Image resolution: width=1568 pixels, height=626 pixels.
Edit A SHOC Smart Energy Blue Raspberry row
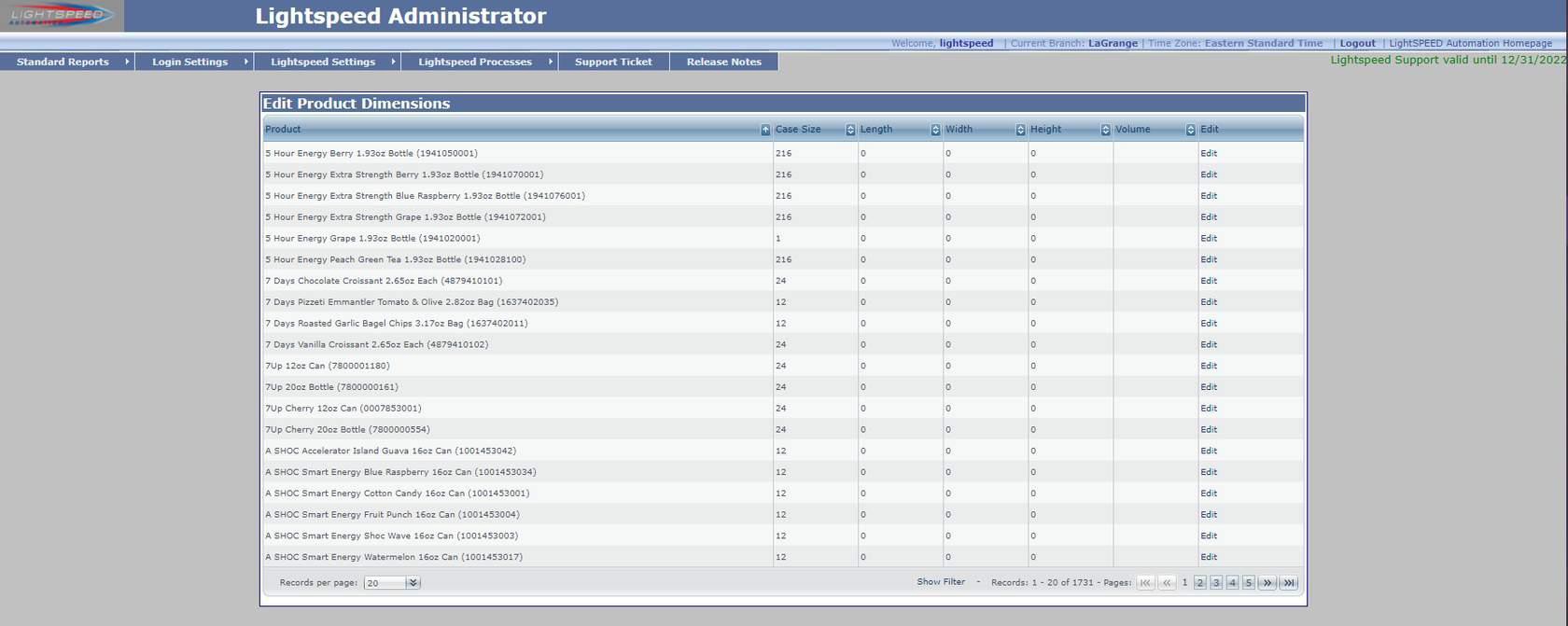click(1209, 472)
